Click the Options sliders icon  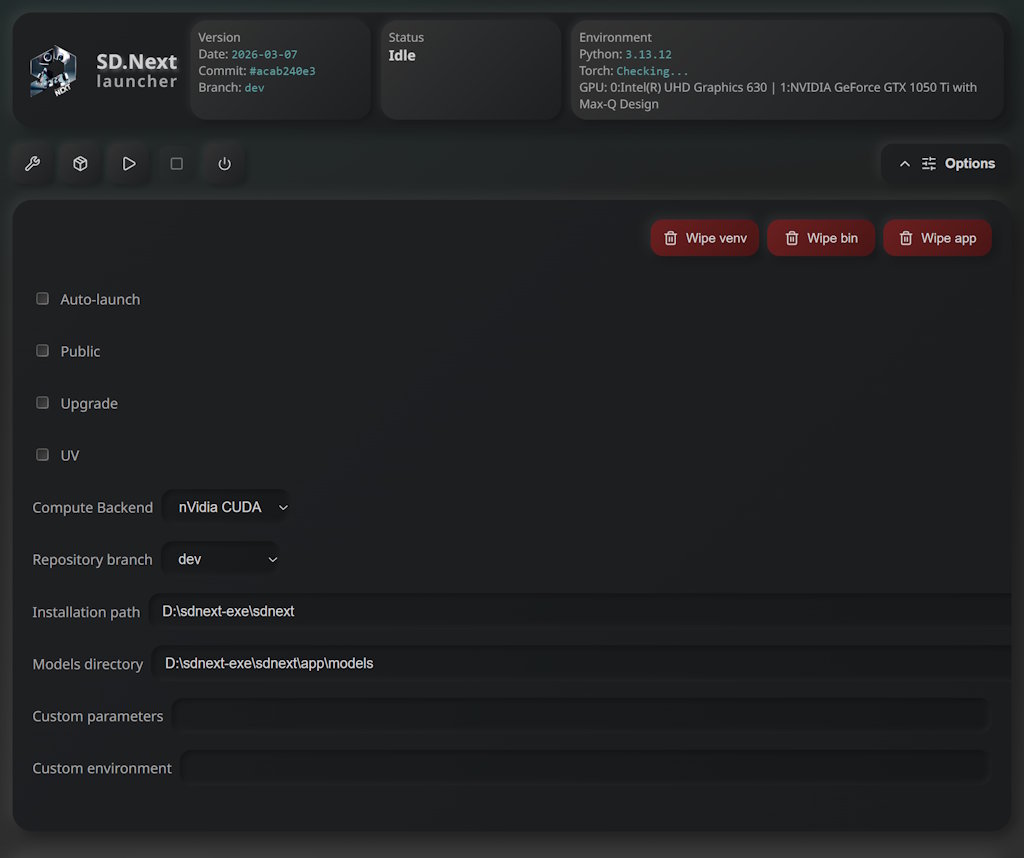(x=929, y=164)
